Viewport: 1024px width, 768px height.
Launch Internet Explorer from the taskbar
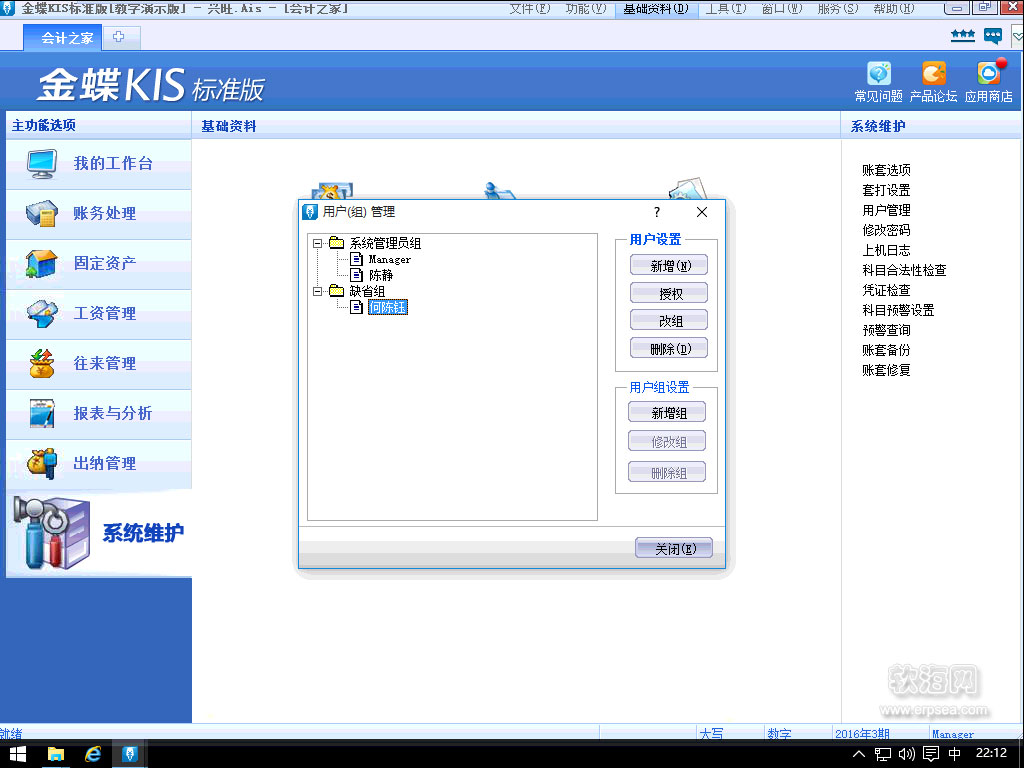coord(93,754)
